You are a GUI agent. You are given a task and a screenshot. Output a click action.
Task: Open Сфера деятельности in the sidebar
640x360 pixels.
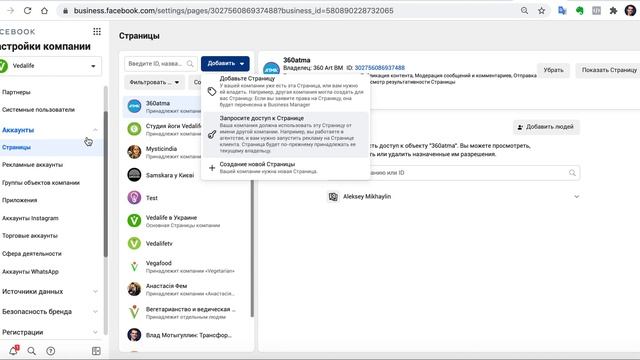coord(32,254)
